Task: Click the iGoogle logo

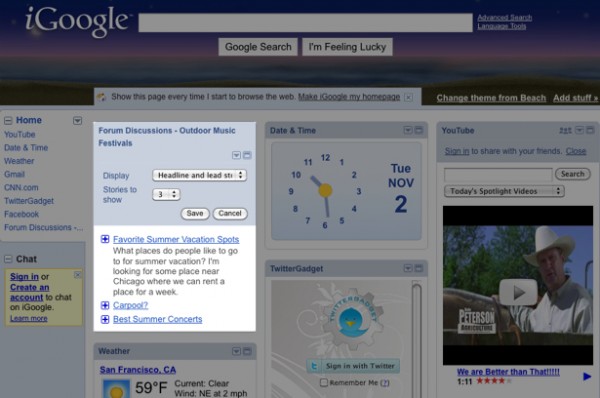Action: [x=77, y=21]
